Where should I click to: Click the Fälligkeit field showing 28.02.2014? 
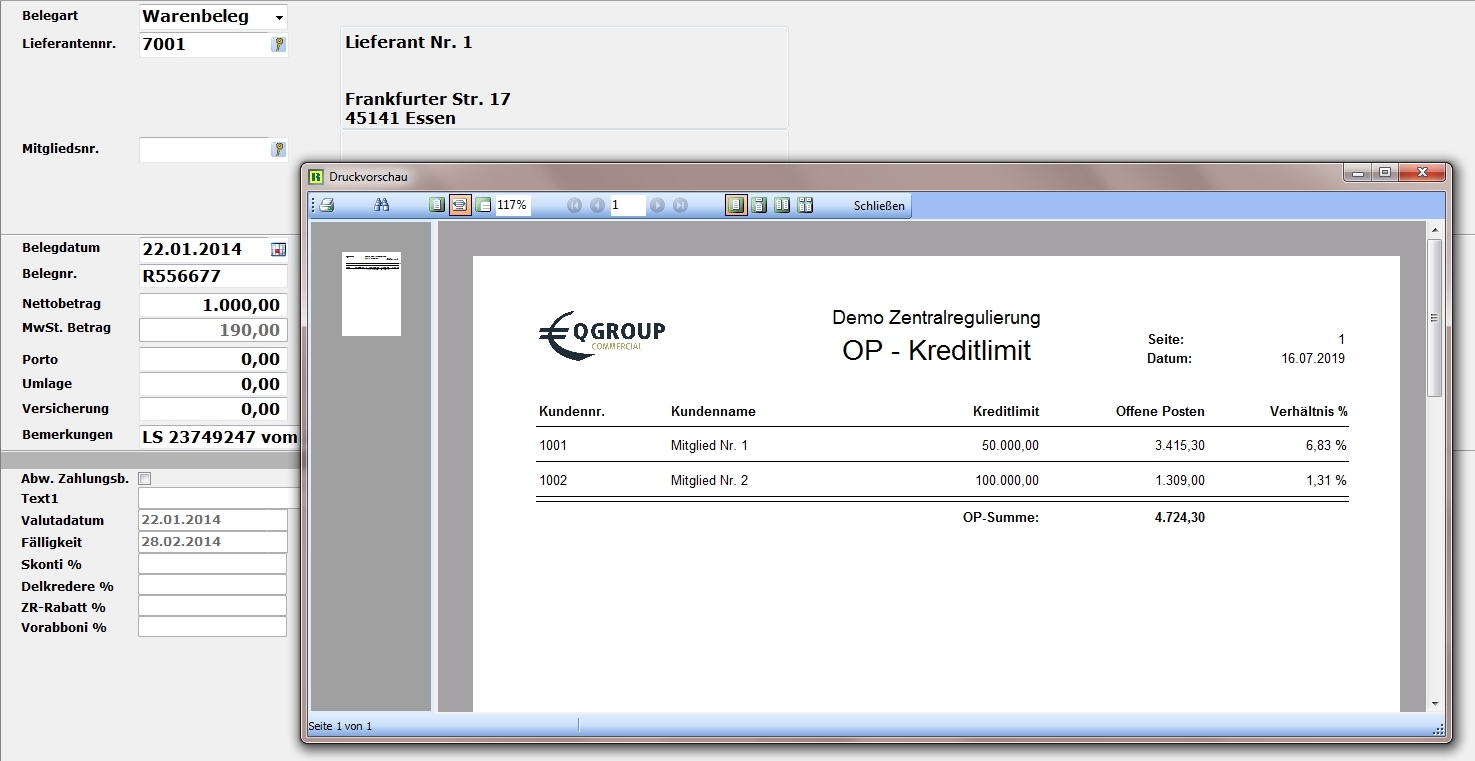pos(213,542)
